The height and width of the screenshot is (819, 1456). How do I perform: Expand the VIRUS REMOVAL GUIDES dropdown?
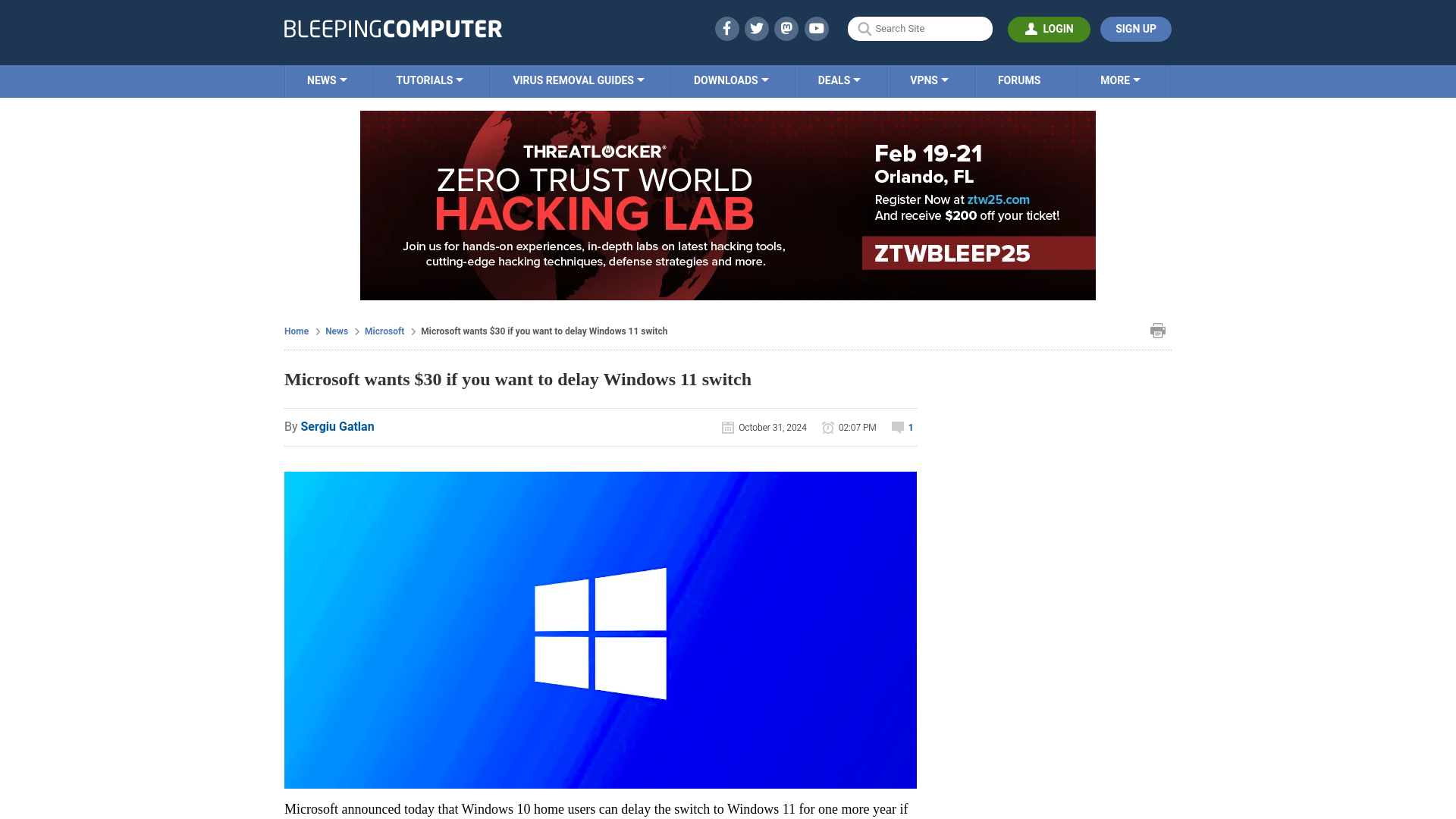tap(578, 80)
